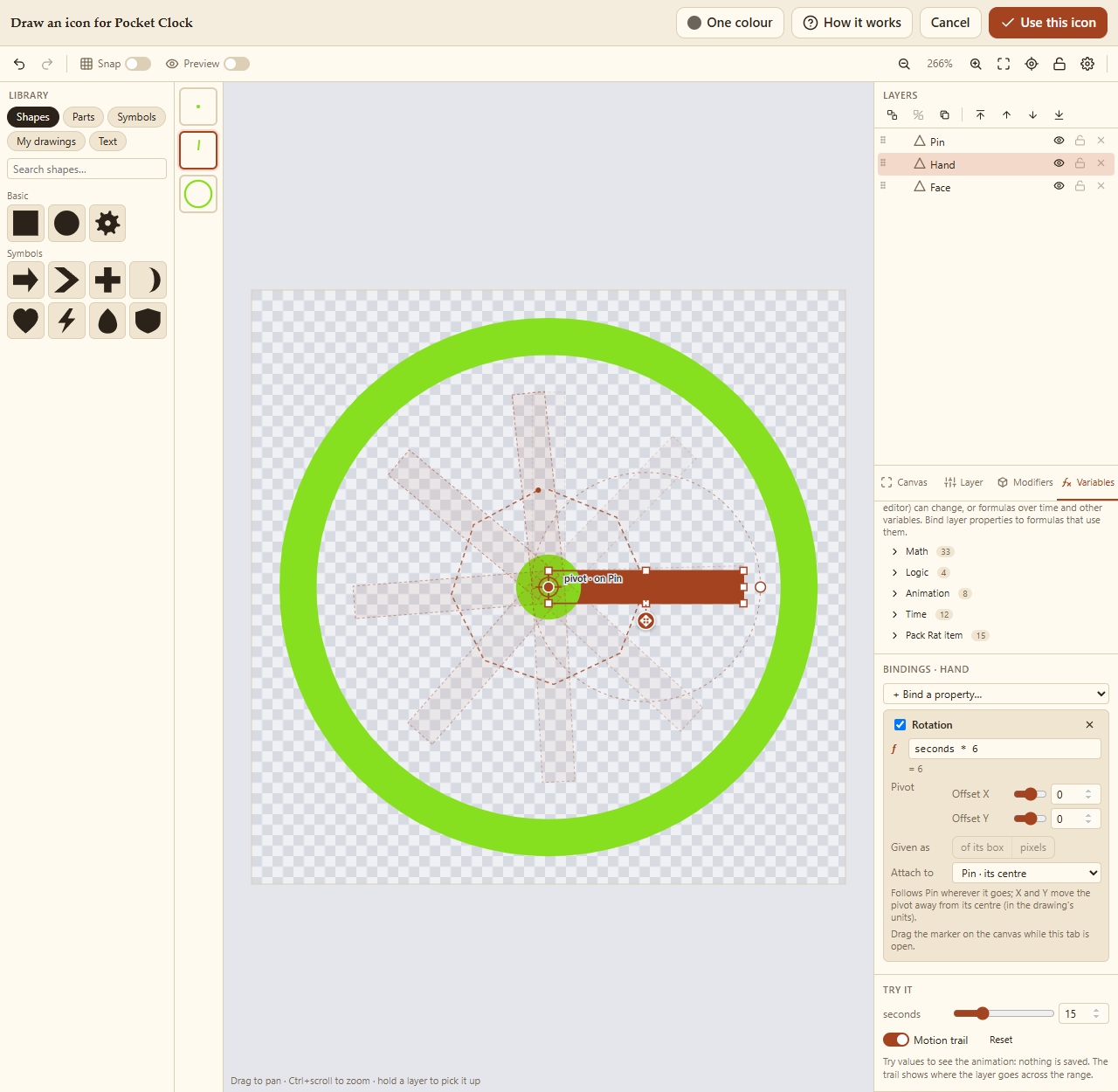Open the 'Attach to' Pin dropdown
The height and width of the screenshot is (1092, 1118).
tap(1026, 873)
